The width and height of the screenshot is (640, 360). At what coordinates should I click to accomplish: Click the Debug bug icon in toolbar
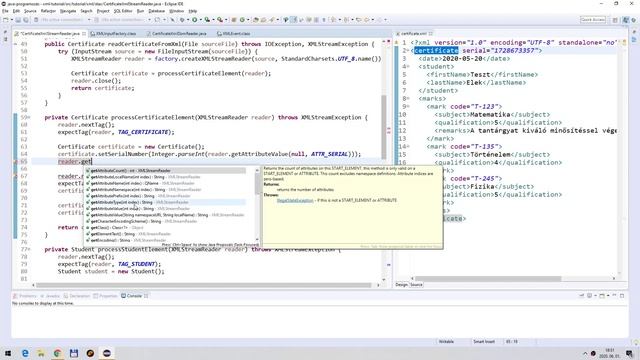tap(182, 20)
